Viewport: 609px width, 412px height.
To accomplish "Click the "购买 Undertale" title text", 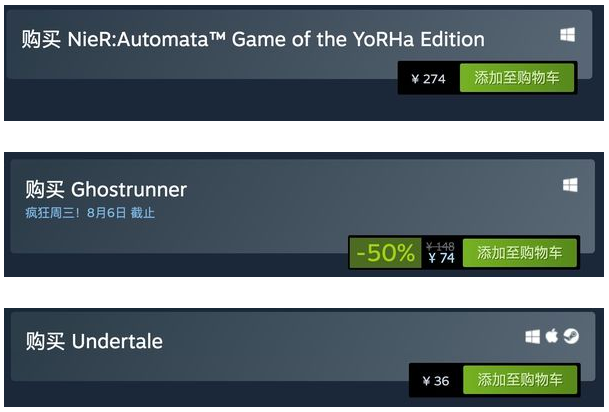I will point(94,341).
